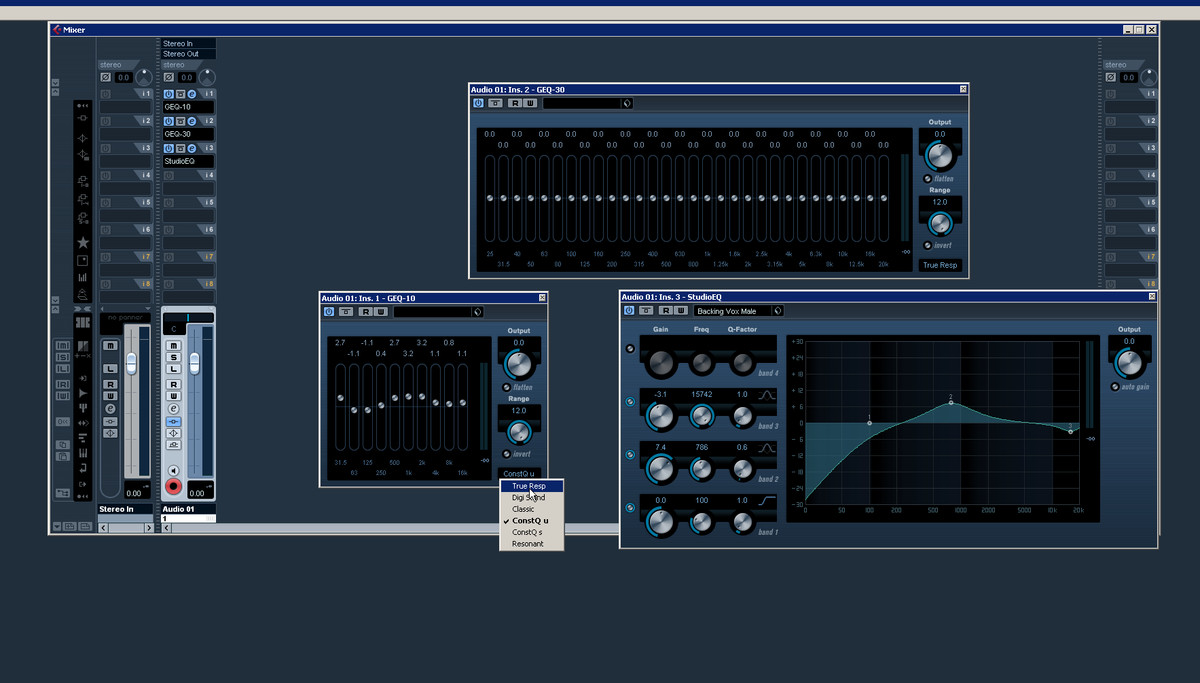Viewport: 1200px width, 683px height.
Task: Click GEQ-10 preset management icon
Action: click(x=478, y=312)
